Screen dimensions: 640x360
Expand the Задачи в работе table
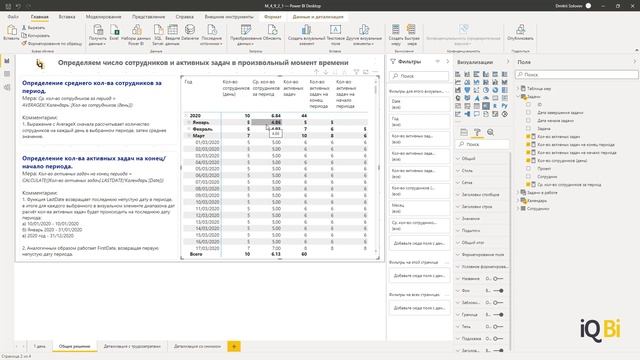point(518,192)
